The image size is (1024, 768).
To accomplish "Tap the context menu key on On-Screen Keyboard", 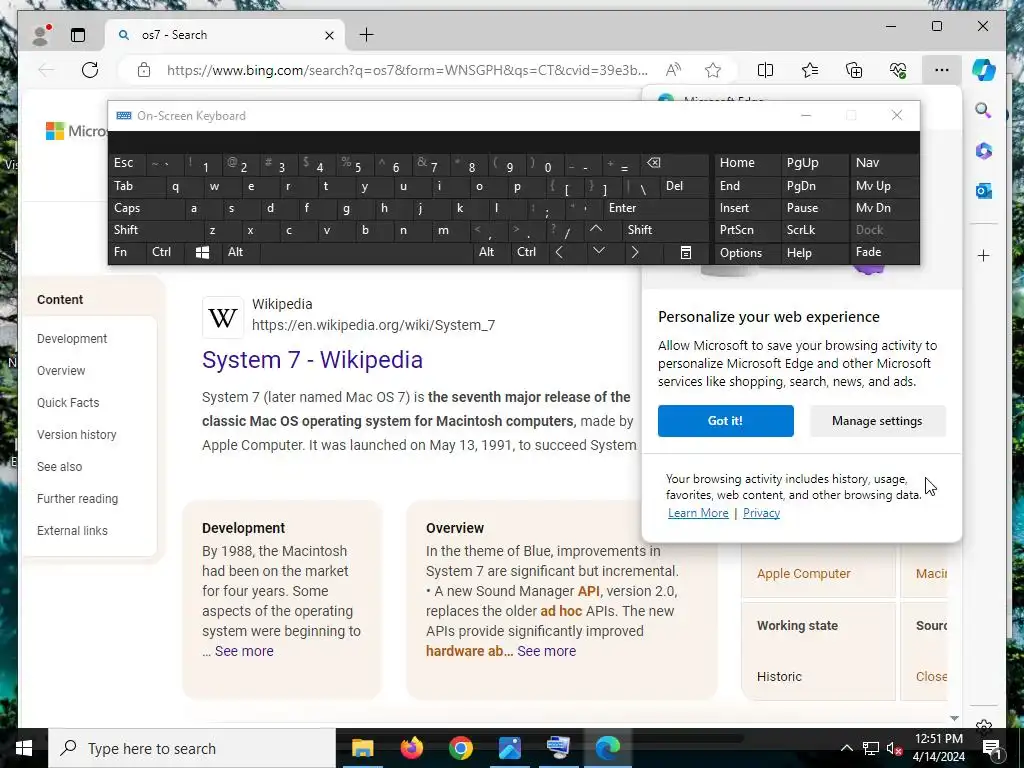I will [686, 252].
